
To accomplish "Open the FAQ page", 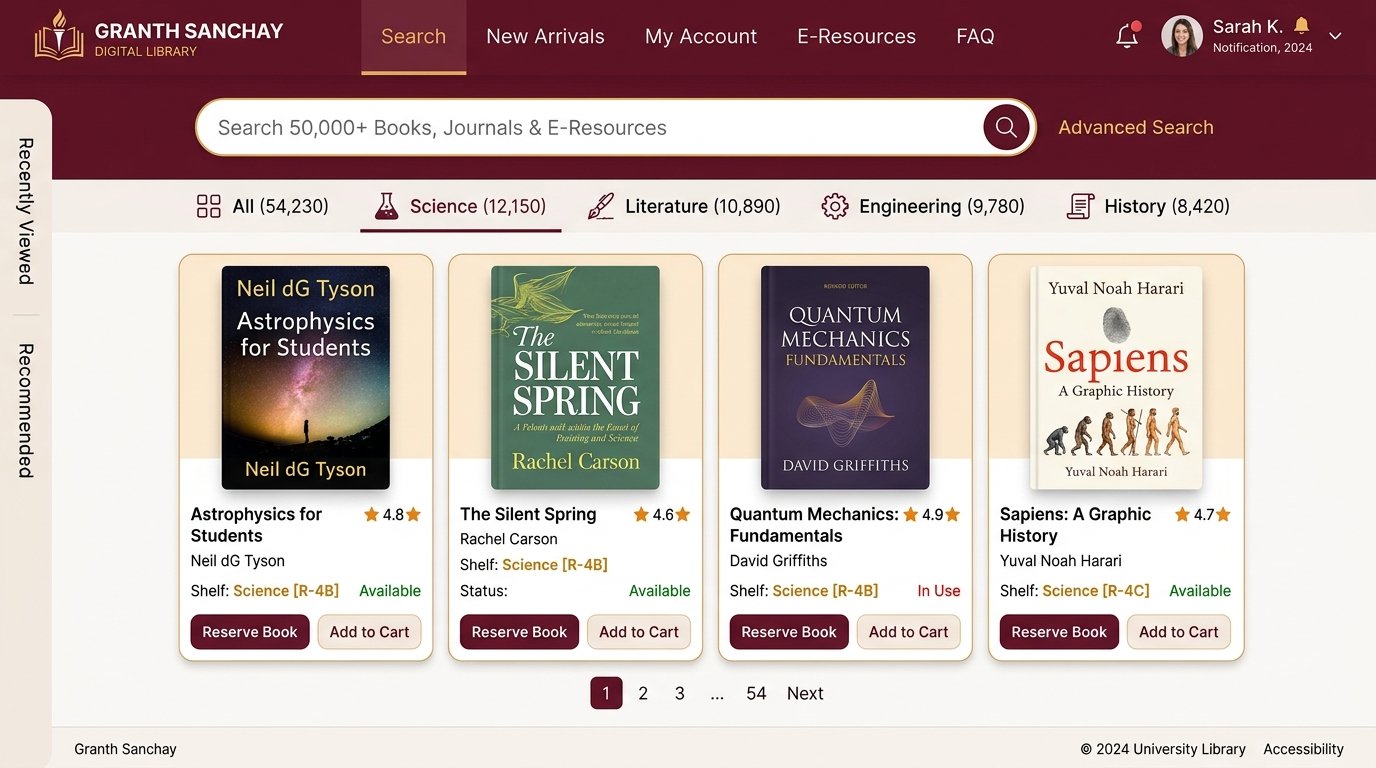I will point(975,37).
